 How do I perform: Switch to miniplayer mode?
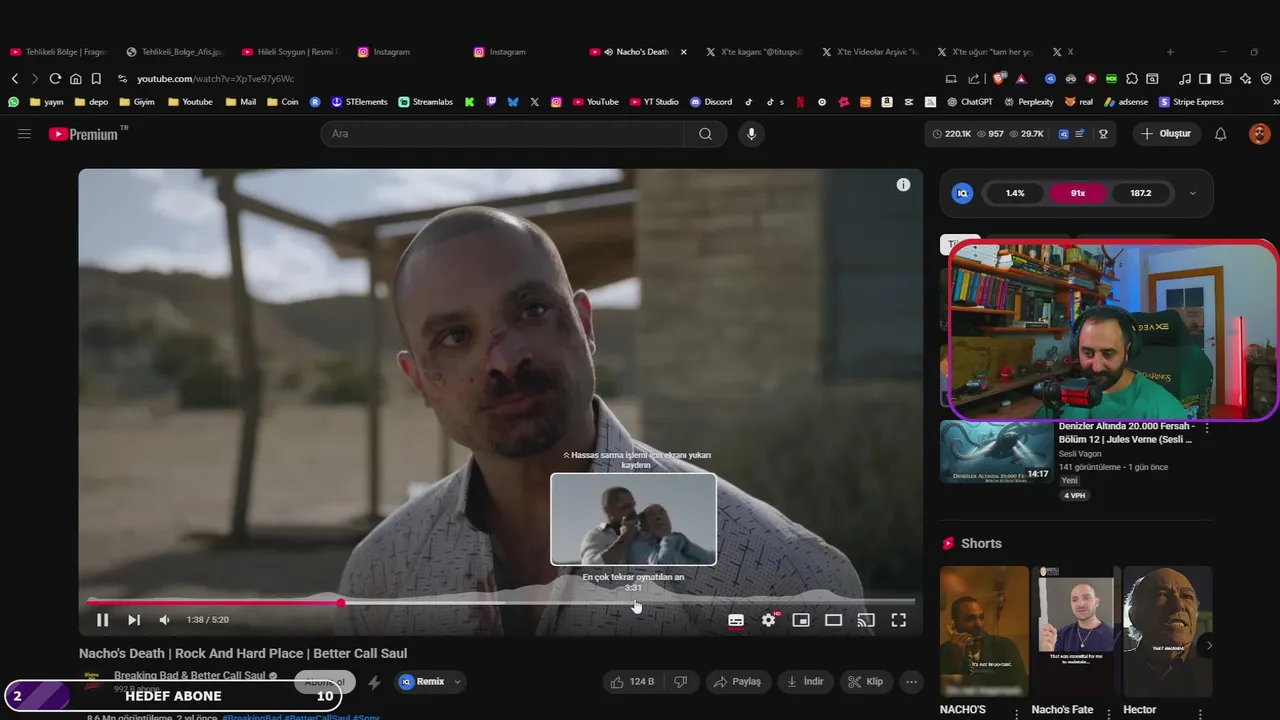click(801, 620)
